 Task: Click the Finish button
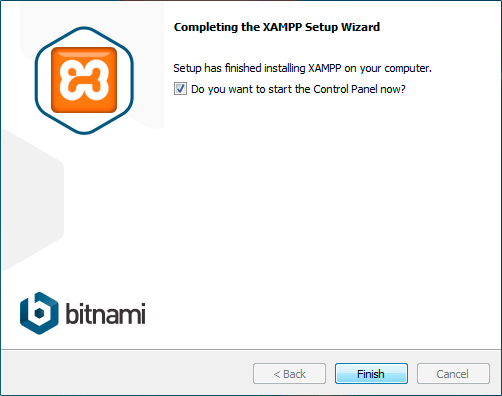pos(371,374)
